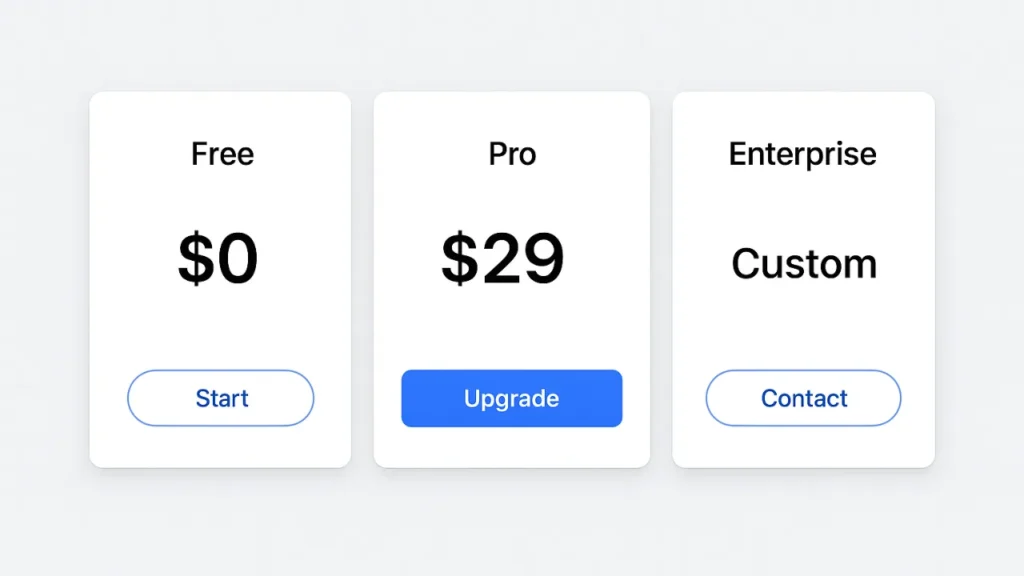
Task: Select the Pro pricing card
Action: (511, 278)
